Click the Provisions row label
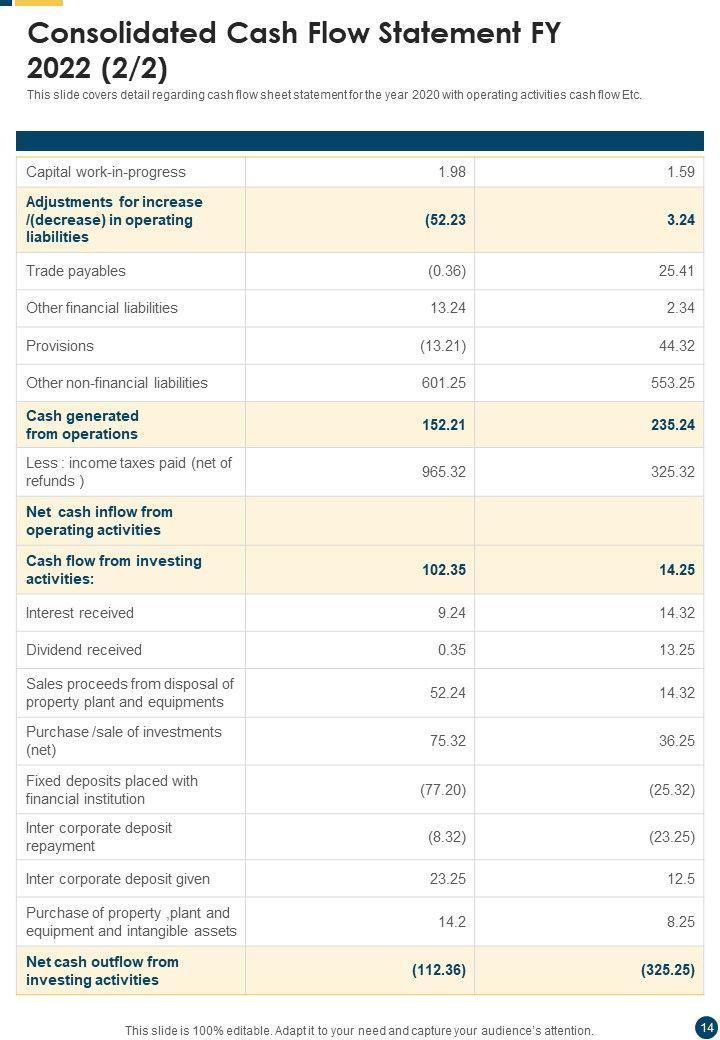 tap(60, 346)
